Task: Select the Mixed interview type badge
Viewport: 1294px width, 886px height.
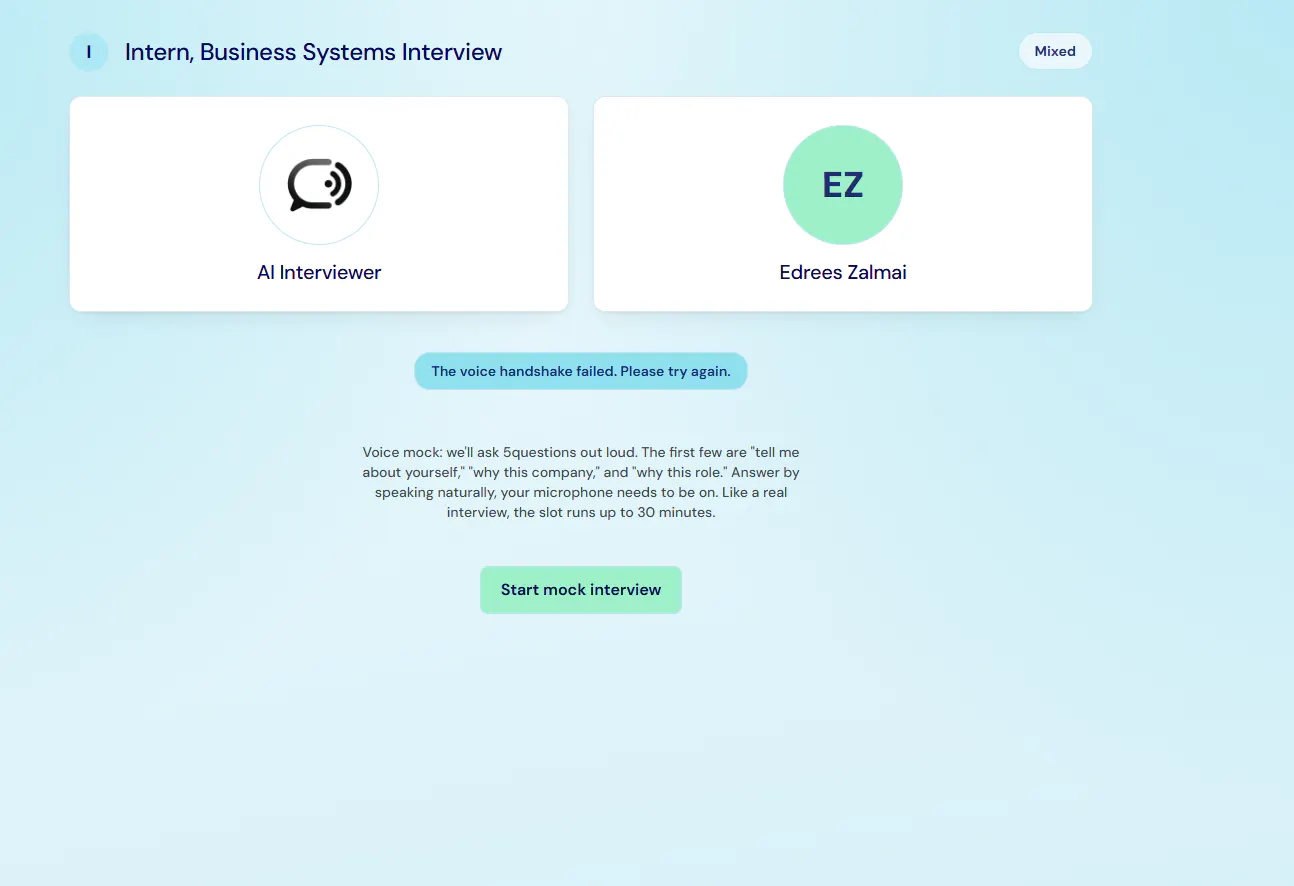Action: pyautogui.click(x=1055, y=51)
